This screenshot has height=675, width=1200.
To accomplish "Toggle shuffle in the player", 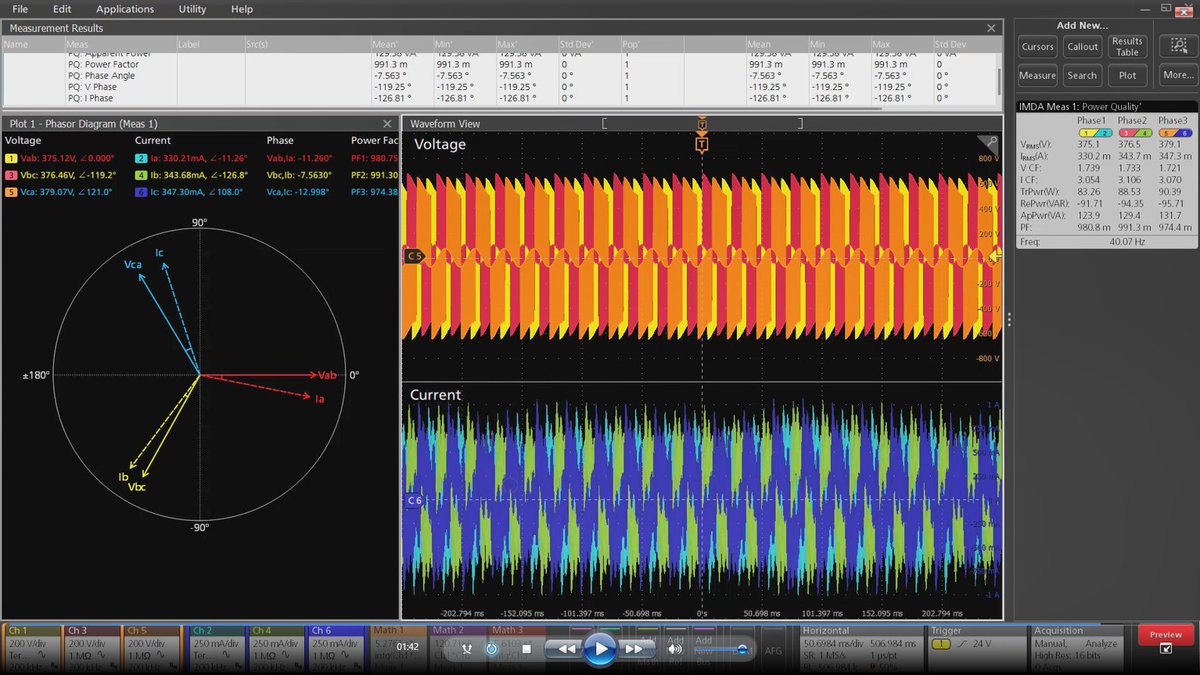I will tap(467, 649).
